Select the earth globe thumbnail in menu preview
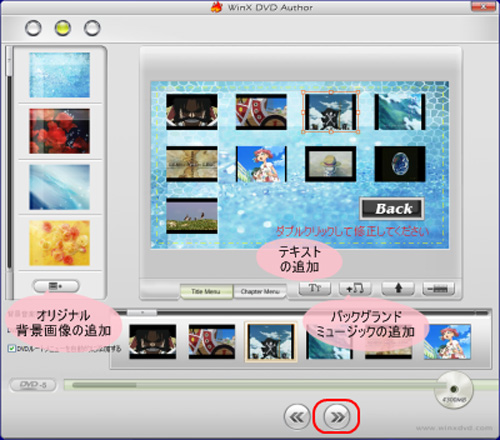Image resolution: width=500 pixels, height=440 pixels. [400, 164]
